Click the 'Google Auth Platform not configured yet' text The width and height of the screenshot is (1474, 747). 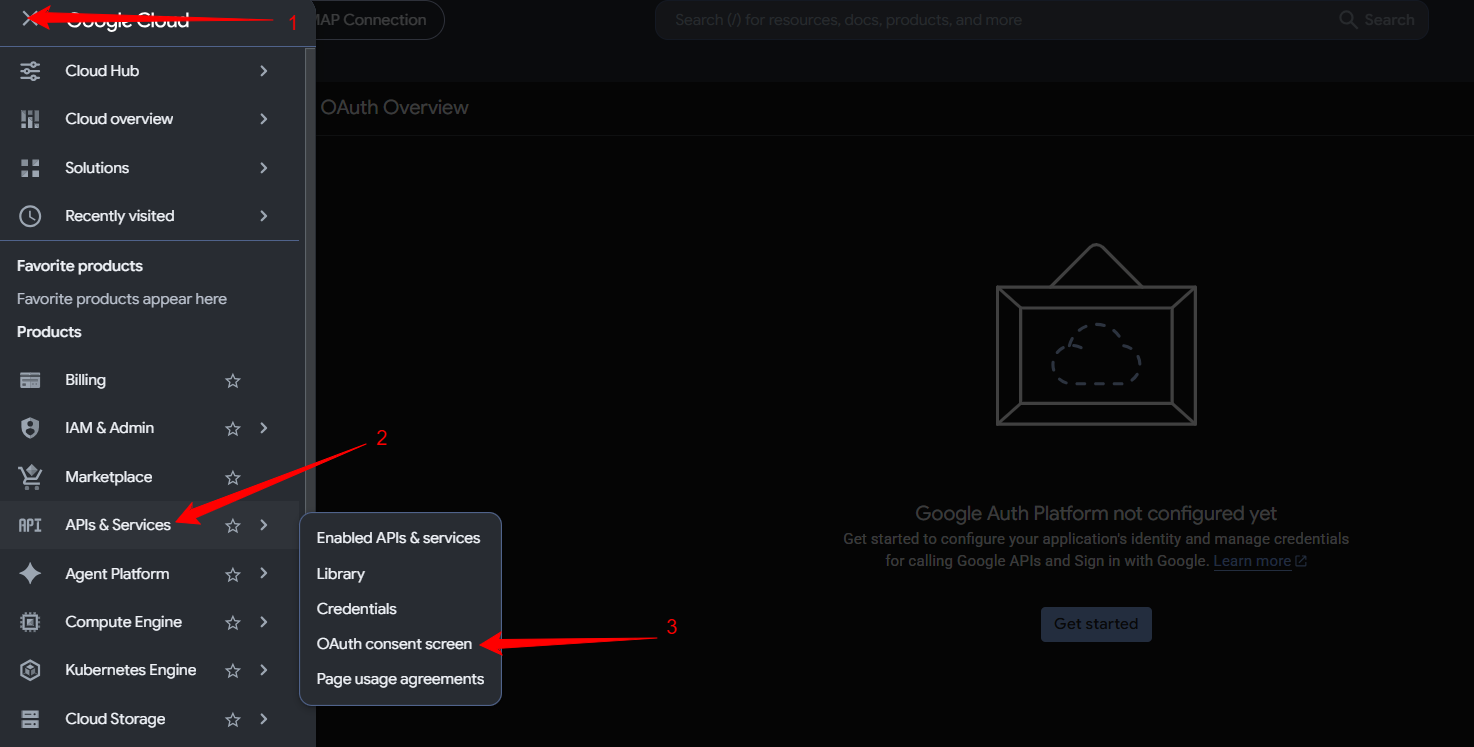1096,514
